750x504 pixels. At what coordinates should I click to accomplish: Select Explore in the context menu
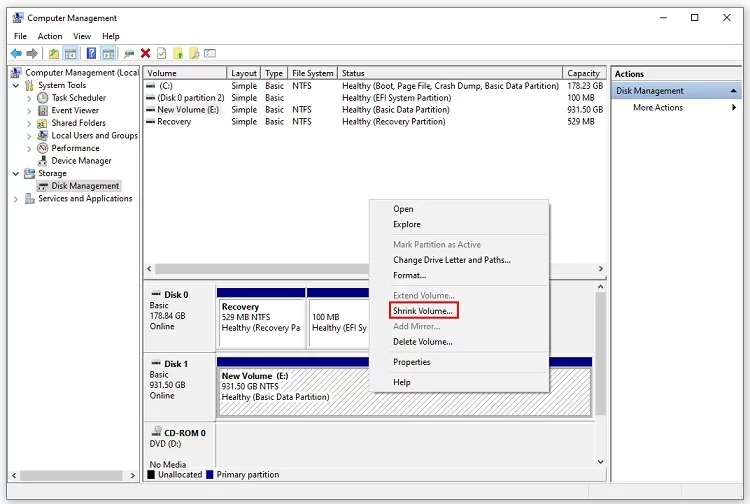click(x=407, y=224)
